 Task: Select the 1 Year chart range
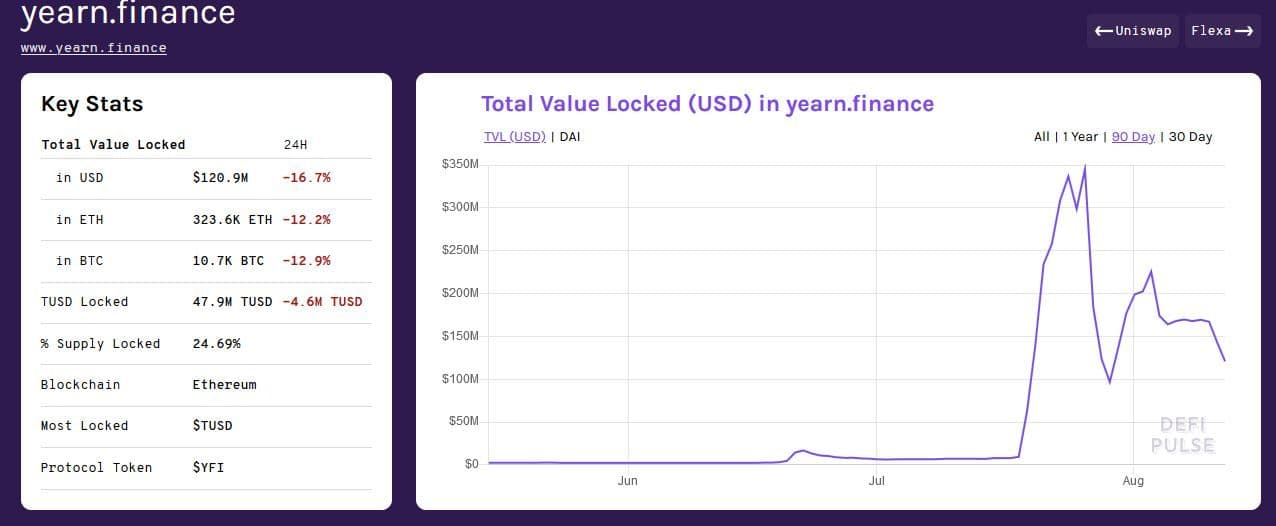1080,137
